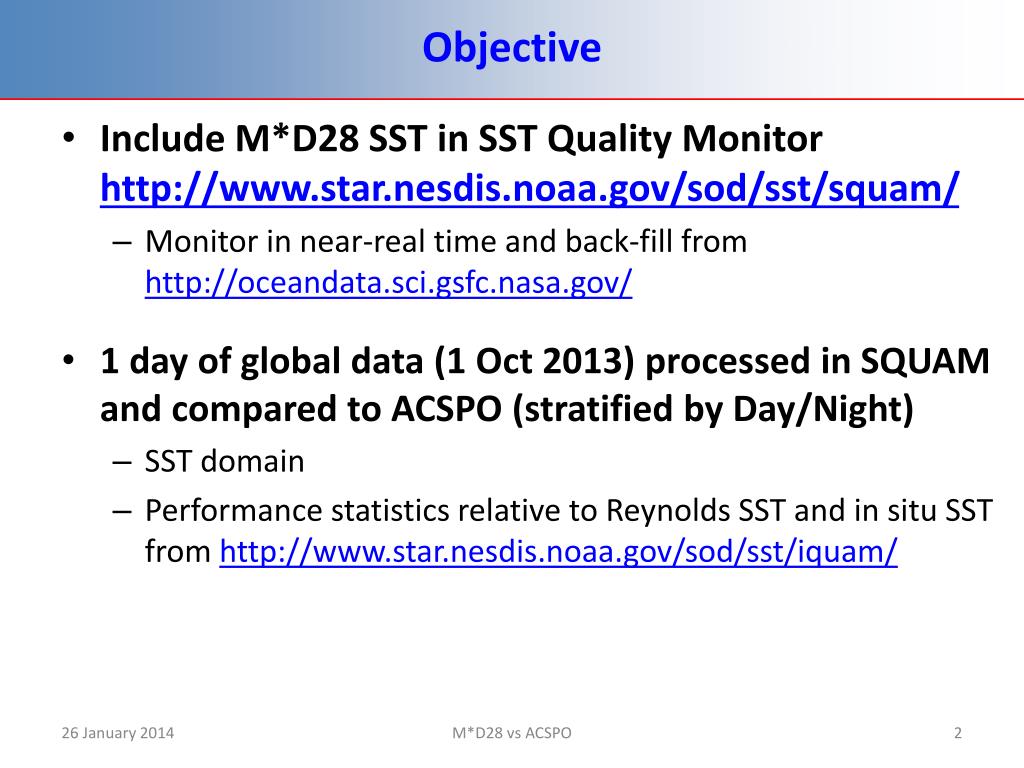Click the 'SST domain' sub-bullet
Screen dimensions: 1024x768
[x=225, y=461]
